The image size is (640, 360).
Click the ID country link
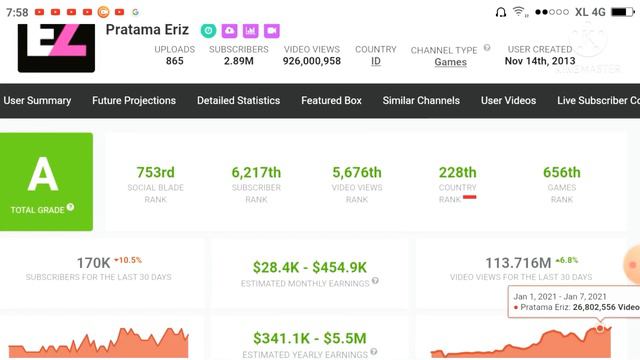376,61
